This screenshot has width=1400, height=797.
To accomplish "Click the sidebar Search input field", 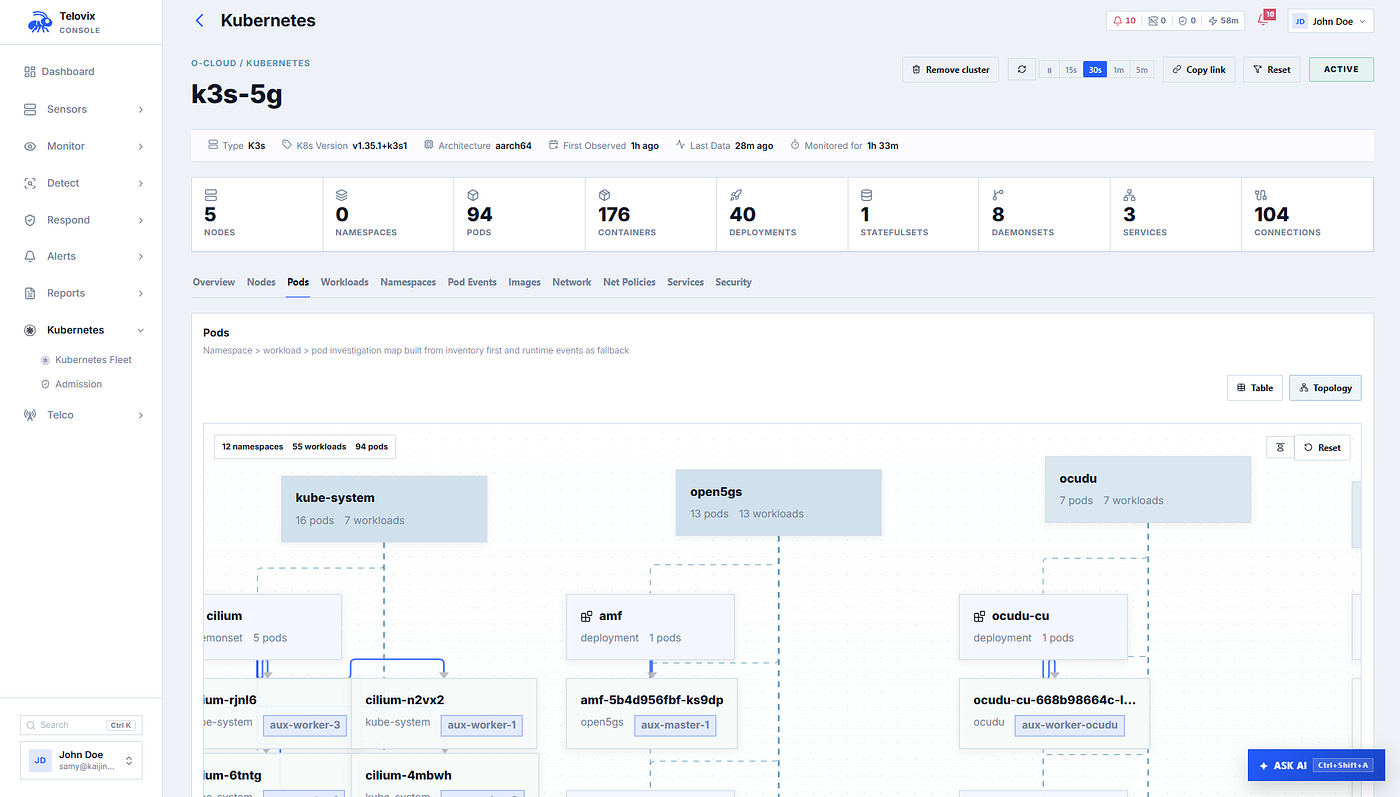I will click(81, 725).
